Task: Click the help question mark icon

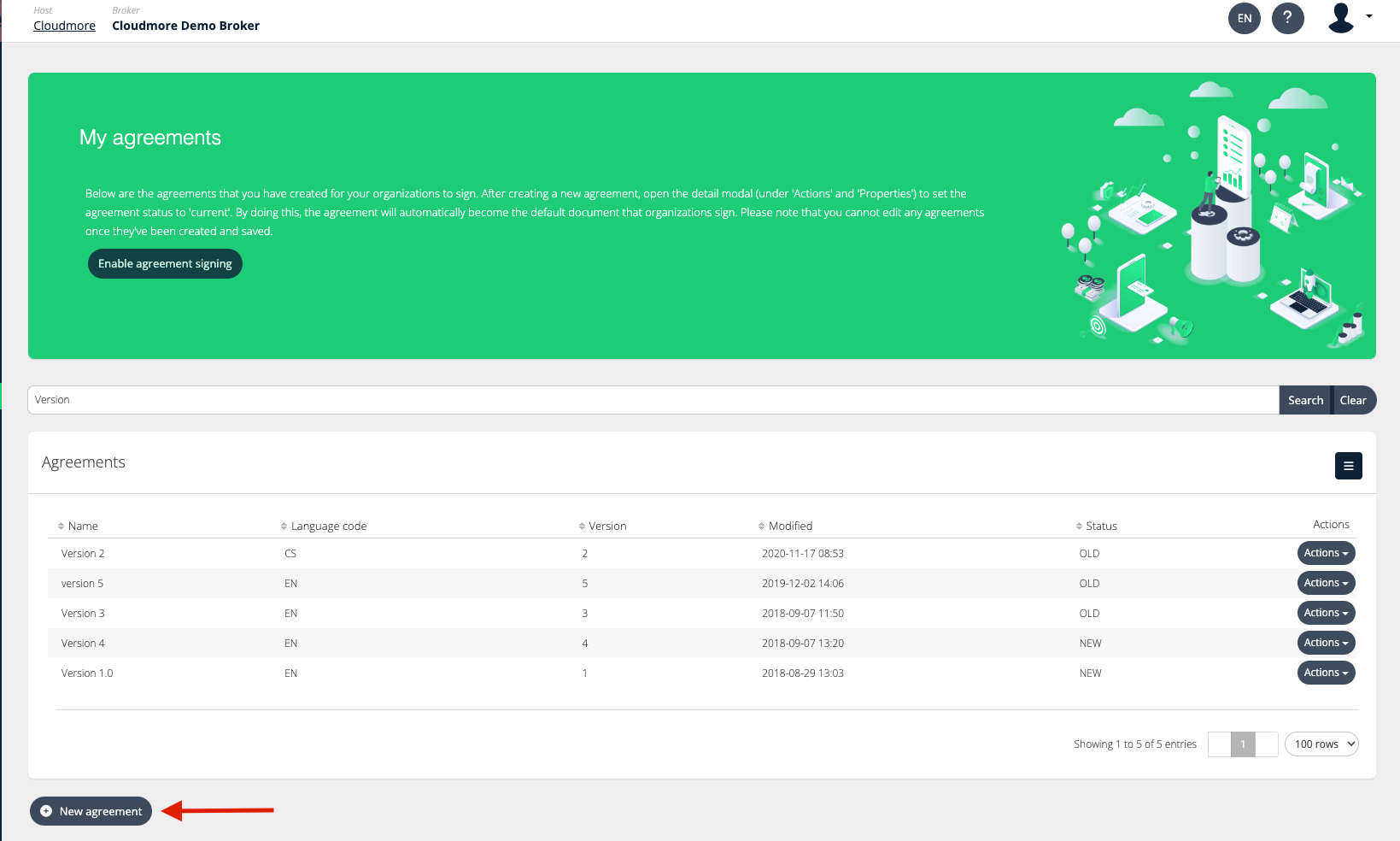Action: (1288, 18)
